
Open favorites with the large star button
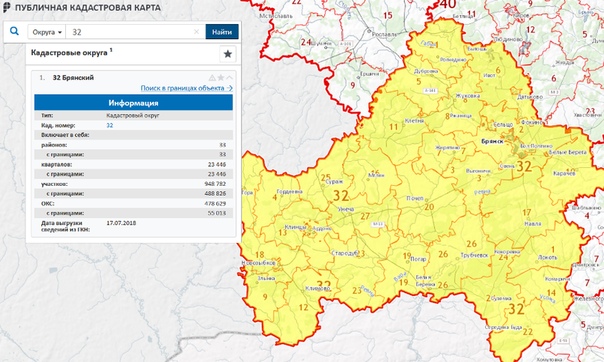[228, 54]
